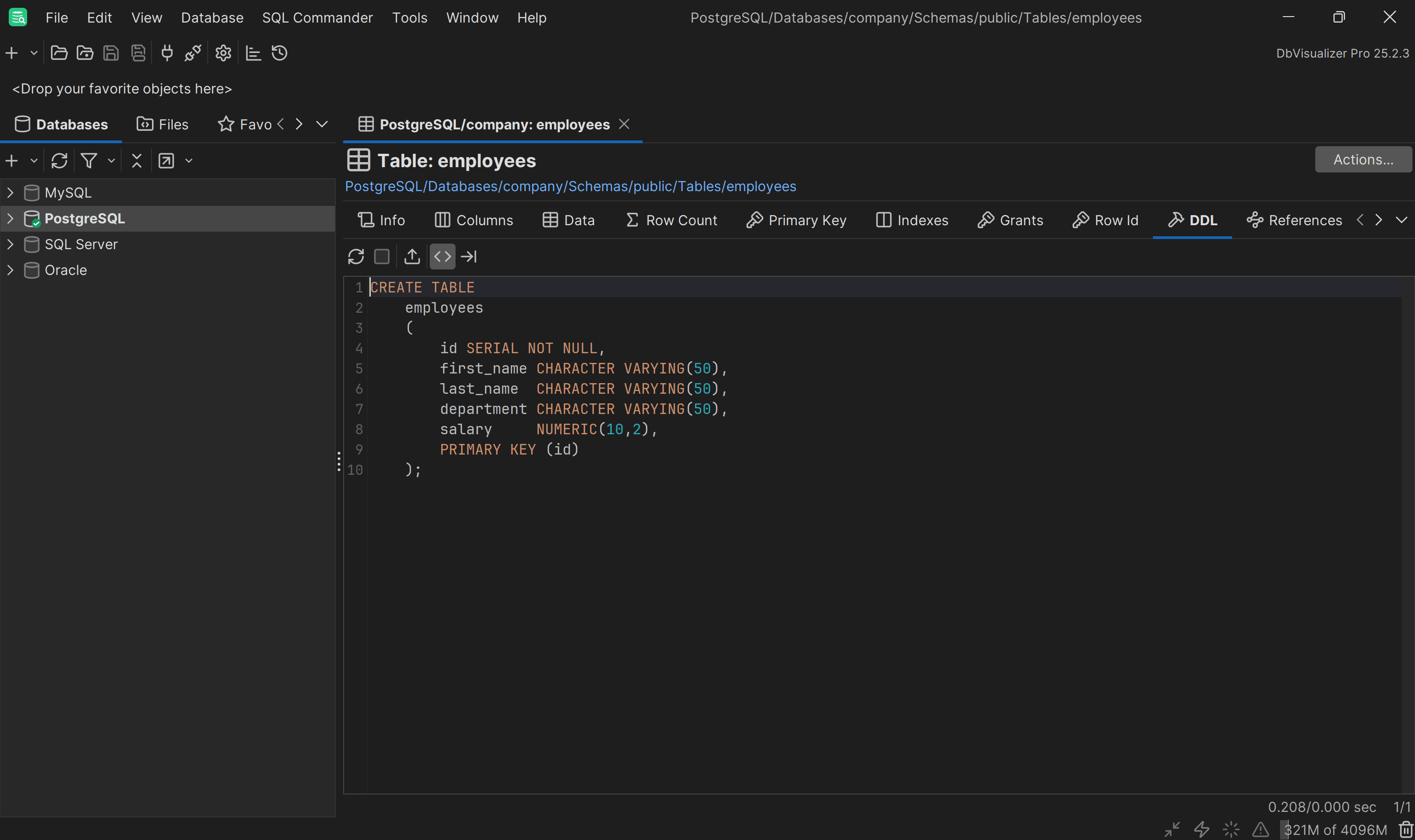
Task: Switch to the Favorites tab
Action: point(245,124)
